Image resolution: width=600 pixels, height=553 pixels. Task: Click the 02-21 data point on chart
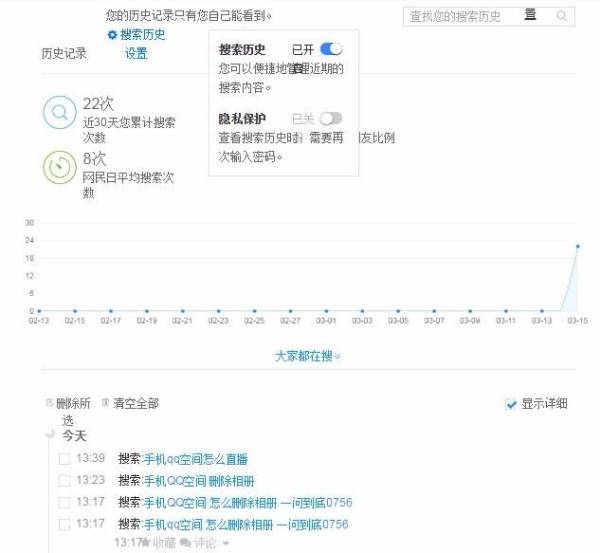tap(183, 311)
